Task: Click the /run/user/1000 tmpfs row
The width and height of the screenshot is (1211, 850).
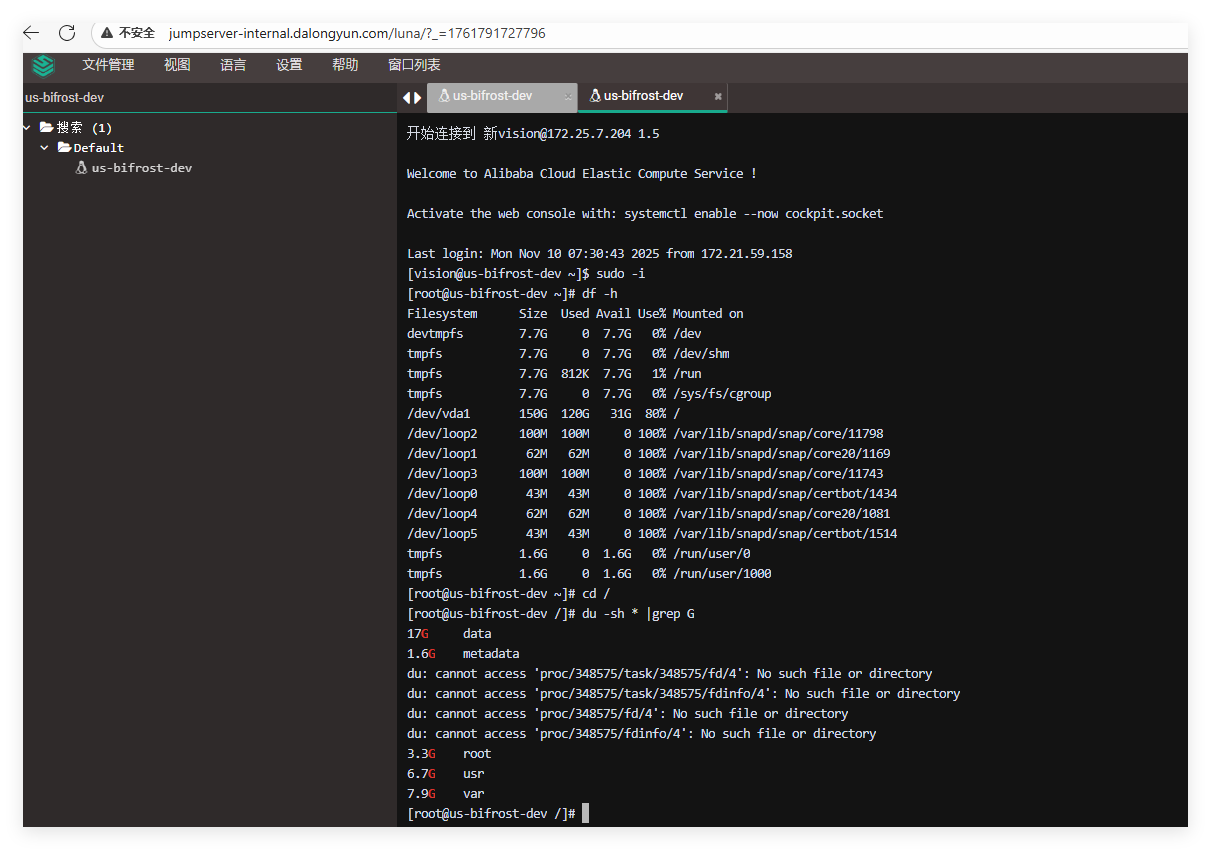Action: click(x=589, y=574)
